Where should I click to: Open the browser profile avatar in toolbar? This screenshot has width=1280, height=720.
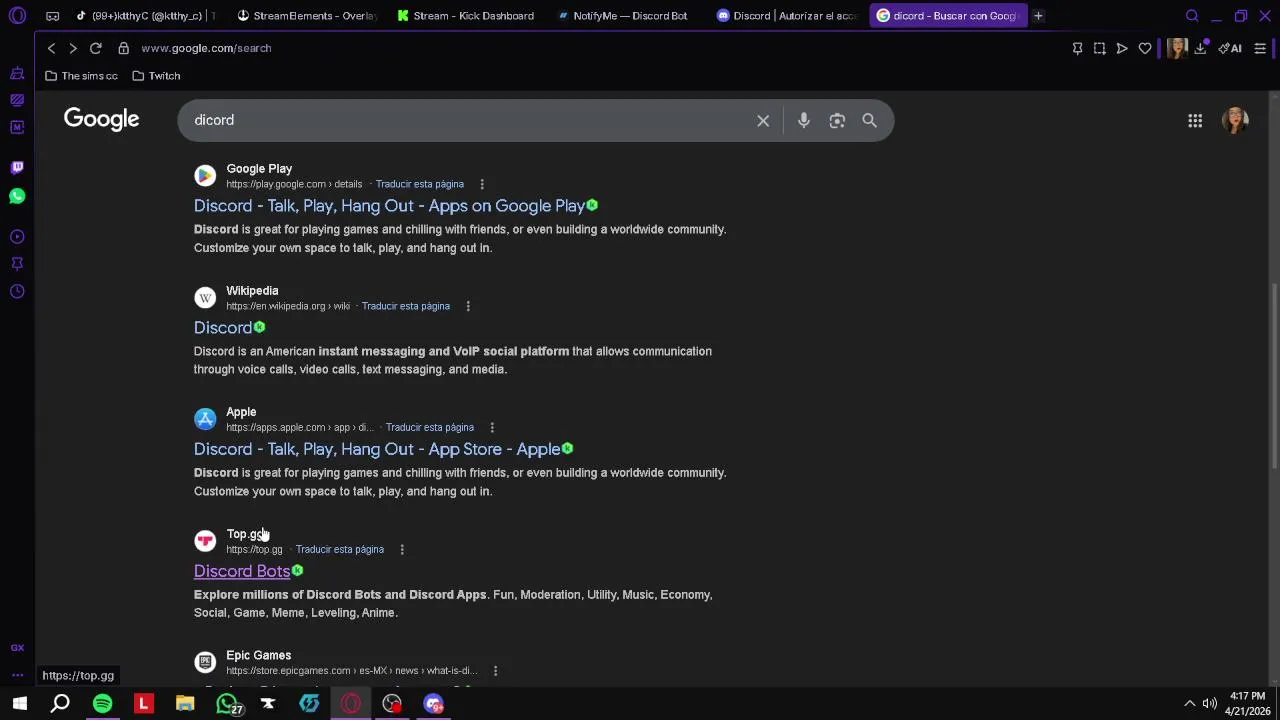pyautogui.click(x=1176, y=48)
